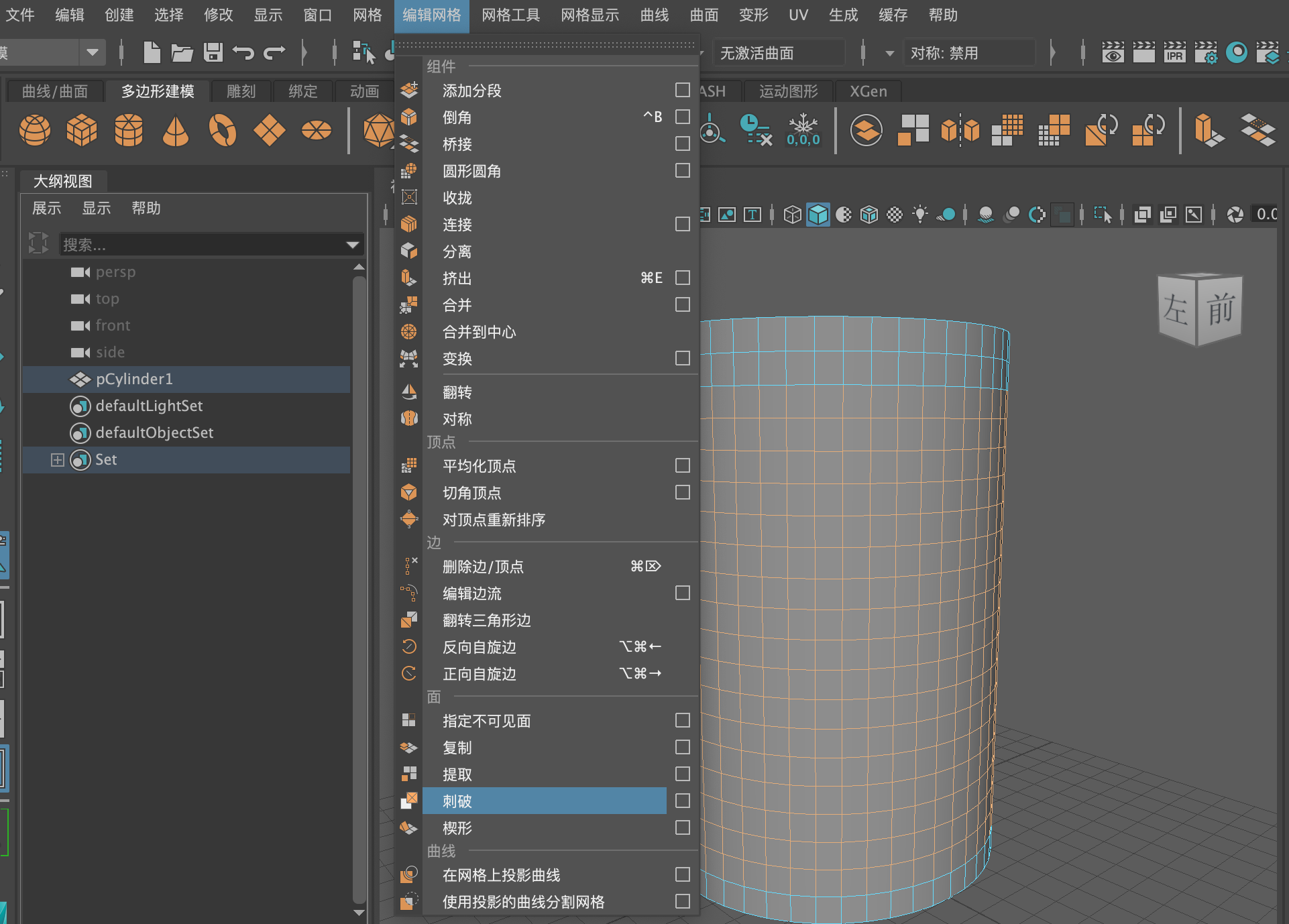The width and height of the screenshot is (1289, 924).
Task: Click the save scene icon
Action: click(x=213, y=52)
